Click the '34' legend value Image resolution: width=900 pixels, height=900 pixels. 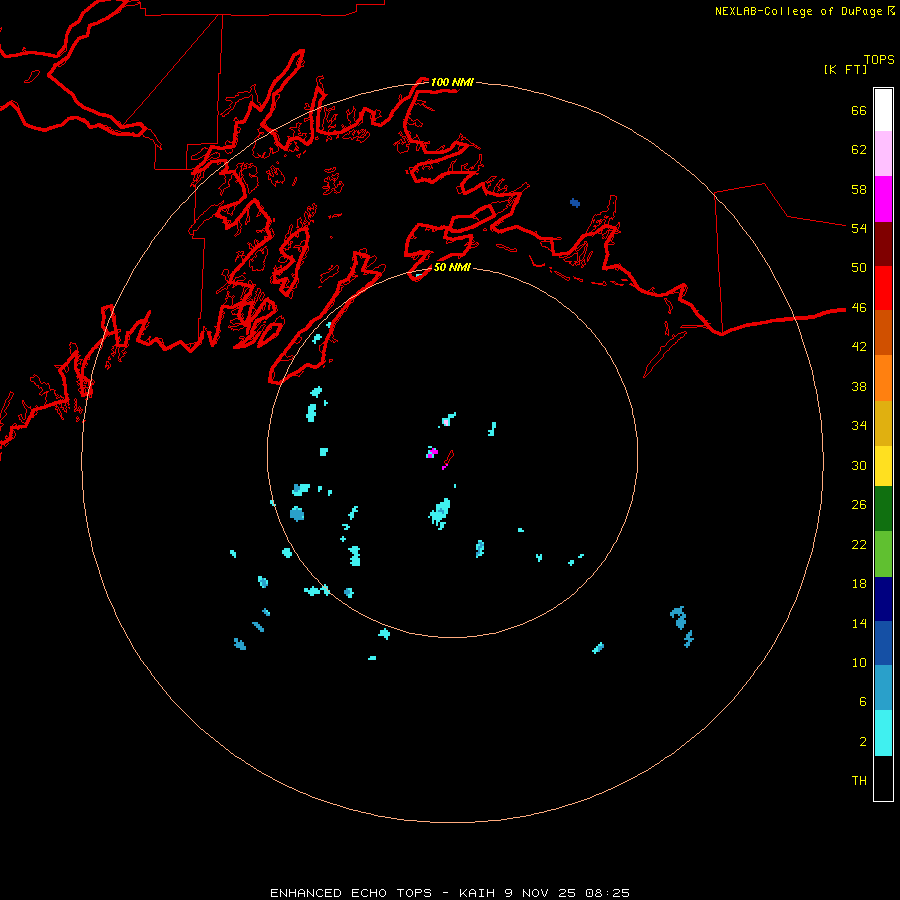(859, 425)
